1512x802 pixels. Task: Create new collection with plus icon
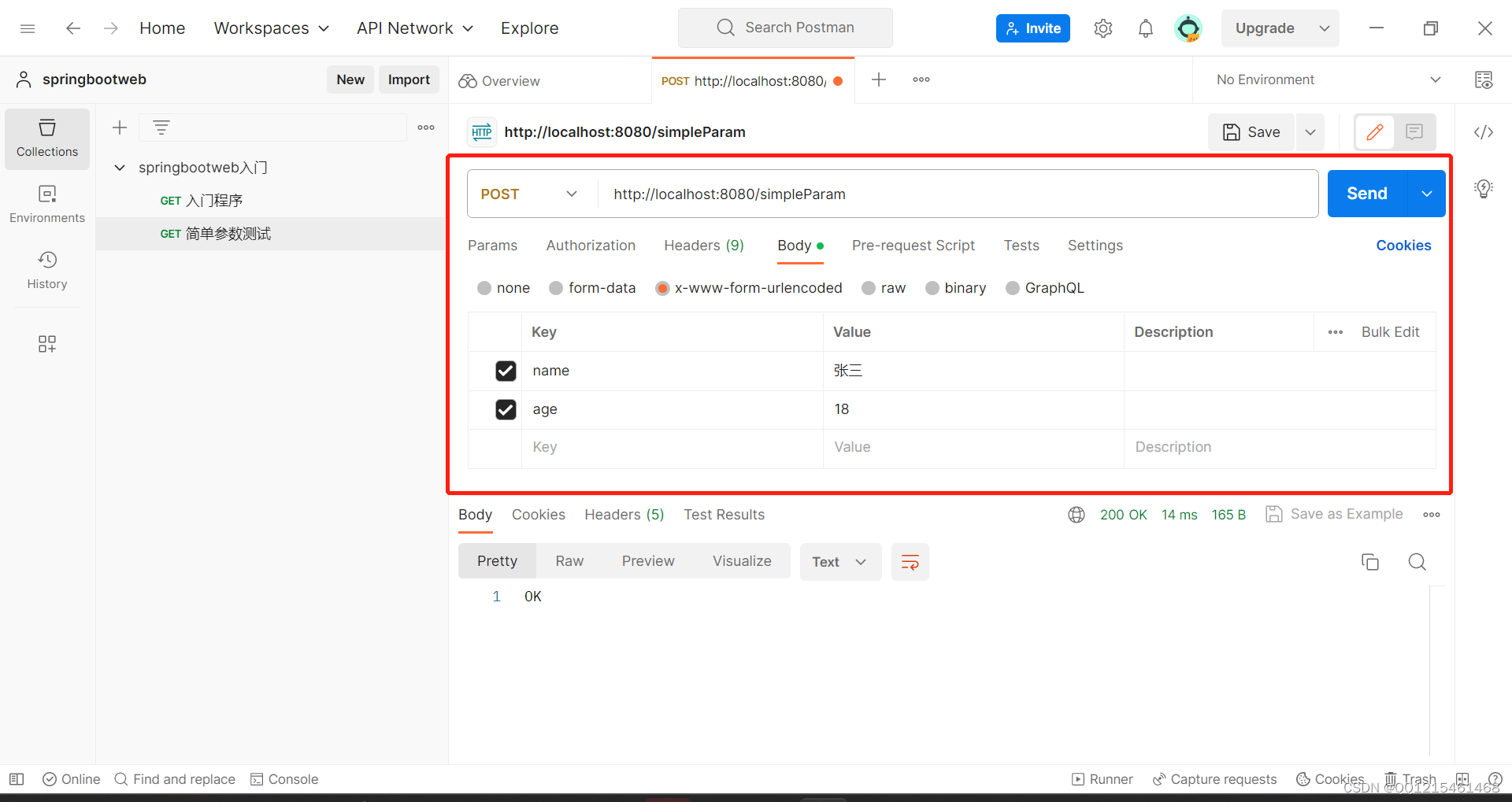[x=120, y=128]
